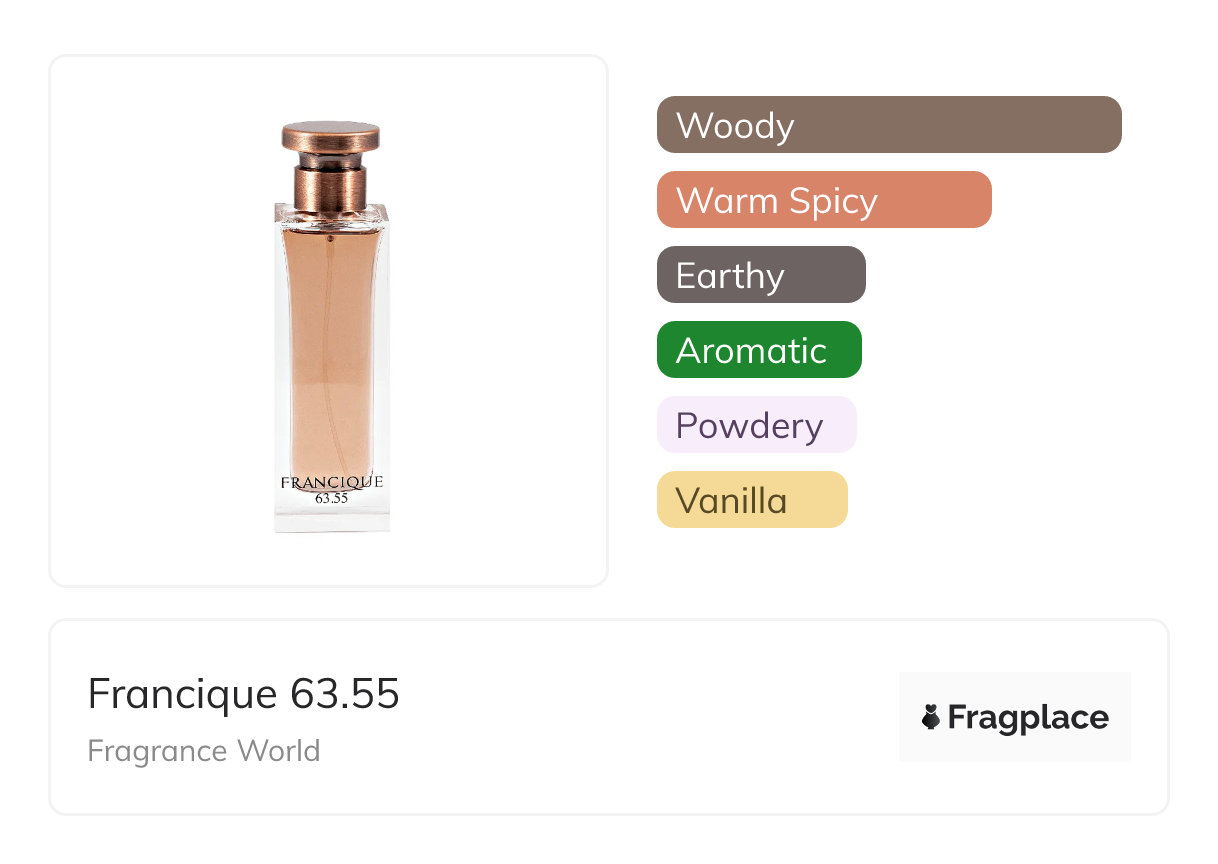Choose the yellow Vanilla accord bar
The image size is (1218, 864).
(751, 500)
